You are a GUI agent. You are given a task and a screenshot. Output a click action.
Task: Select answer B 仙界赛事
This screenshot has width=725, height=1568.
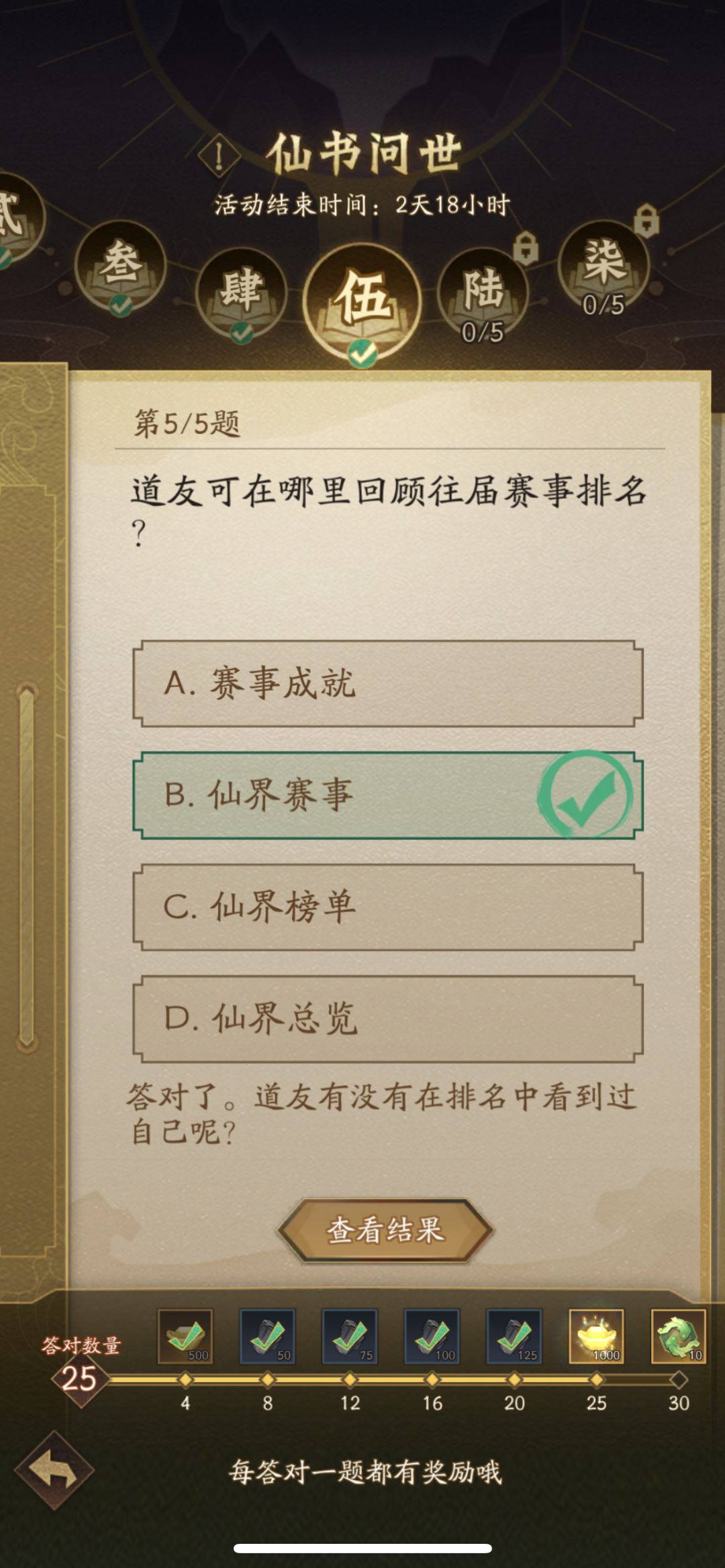pos(387,795)
